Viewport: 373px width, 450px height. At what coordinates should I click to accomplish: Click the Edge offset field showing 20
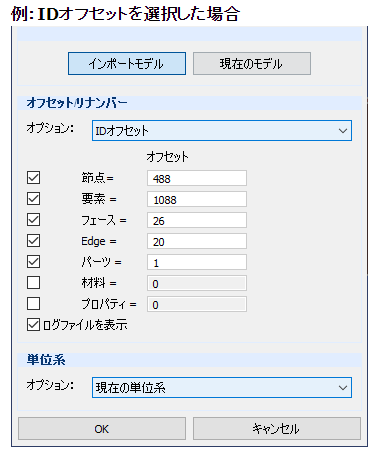pos(197,241)
